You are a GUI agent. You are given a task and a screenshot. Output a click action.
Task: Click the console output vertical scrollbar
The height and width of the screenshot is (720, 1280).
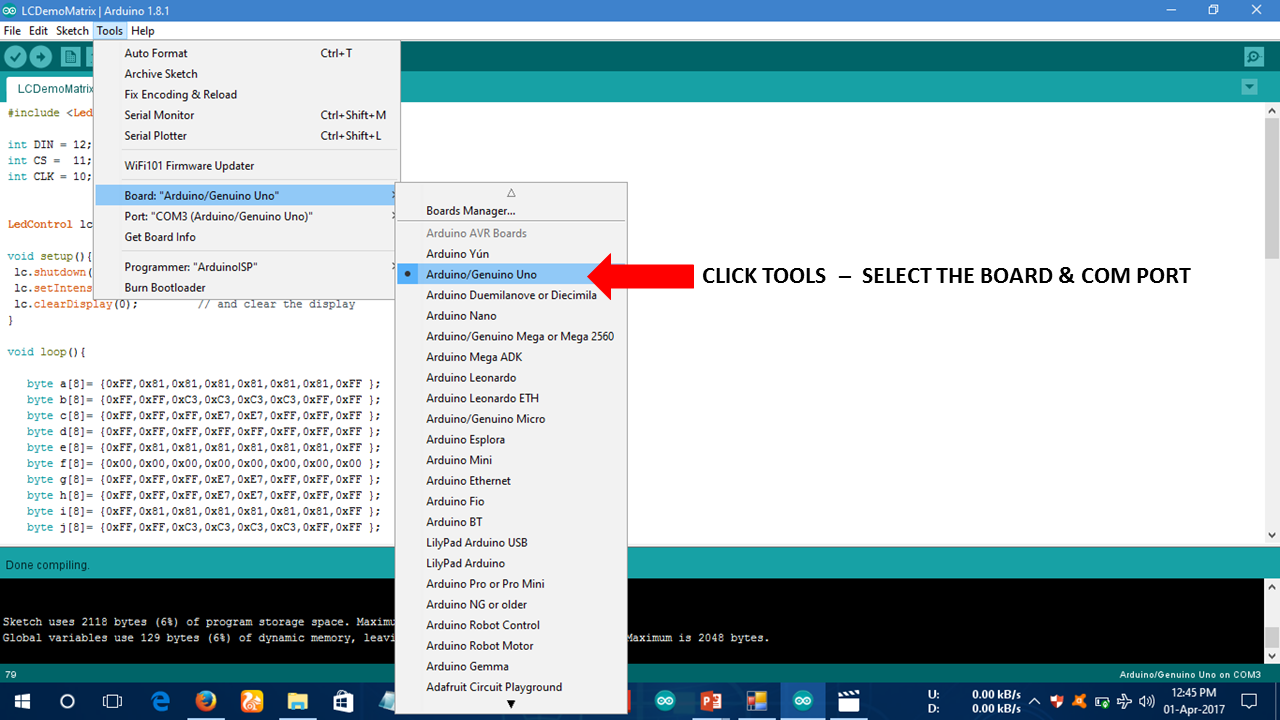pyautogui.click(x=1271, y=620)
